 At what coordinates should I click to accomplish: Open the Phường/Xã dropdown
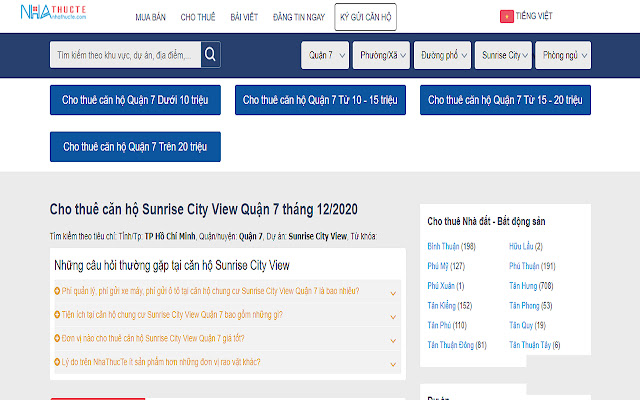[381, 55]
